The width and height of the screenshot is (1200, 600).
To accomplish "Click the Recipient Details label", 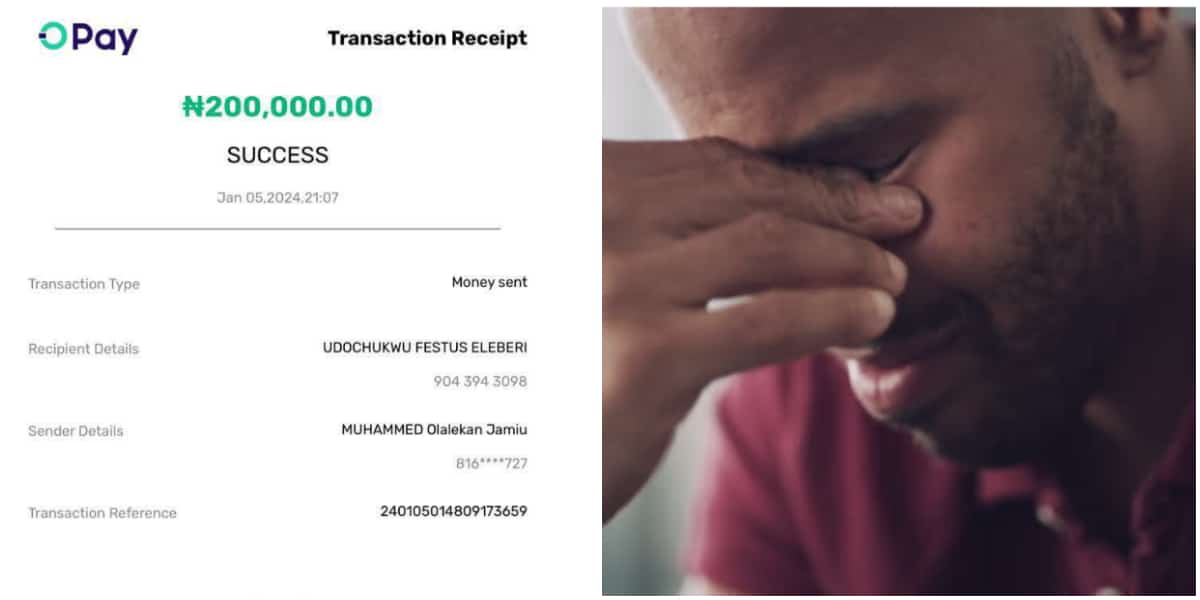I will click(83, 349).
